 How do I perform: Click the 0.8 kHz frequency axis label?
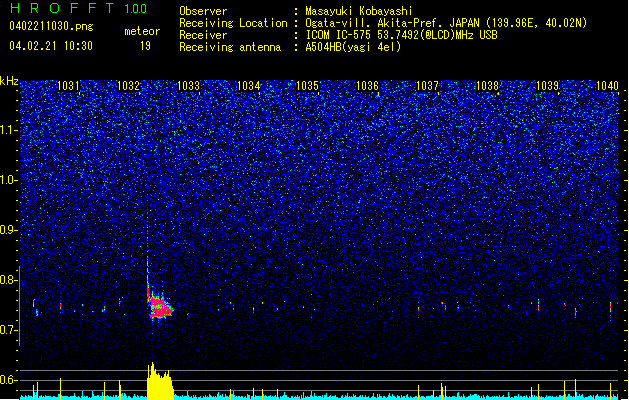tap(9, 280)
